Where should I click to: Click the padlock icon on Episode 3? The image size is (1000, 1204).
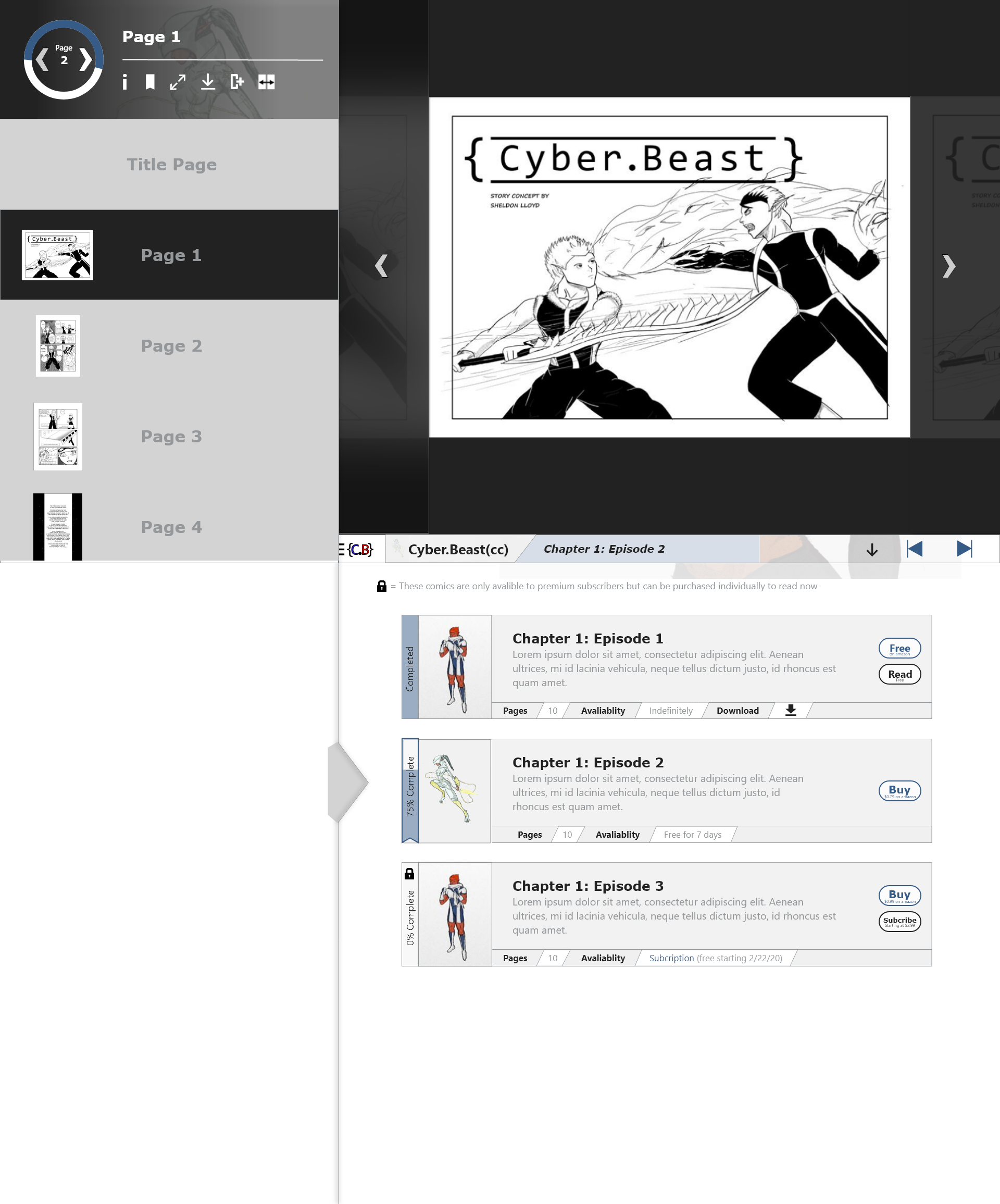point(410,874)
